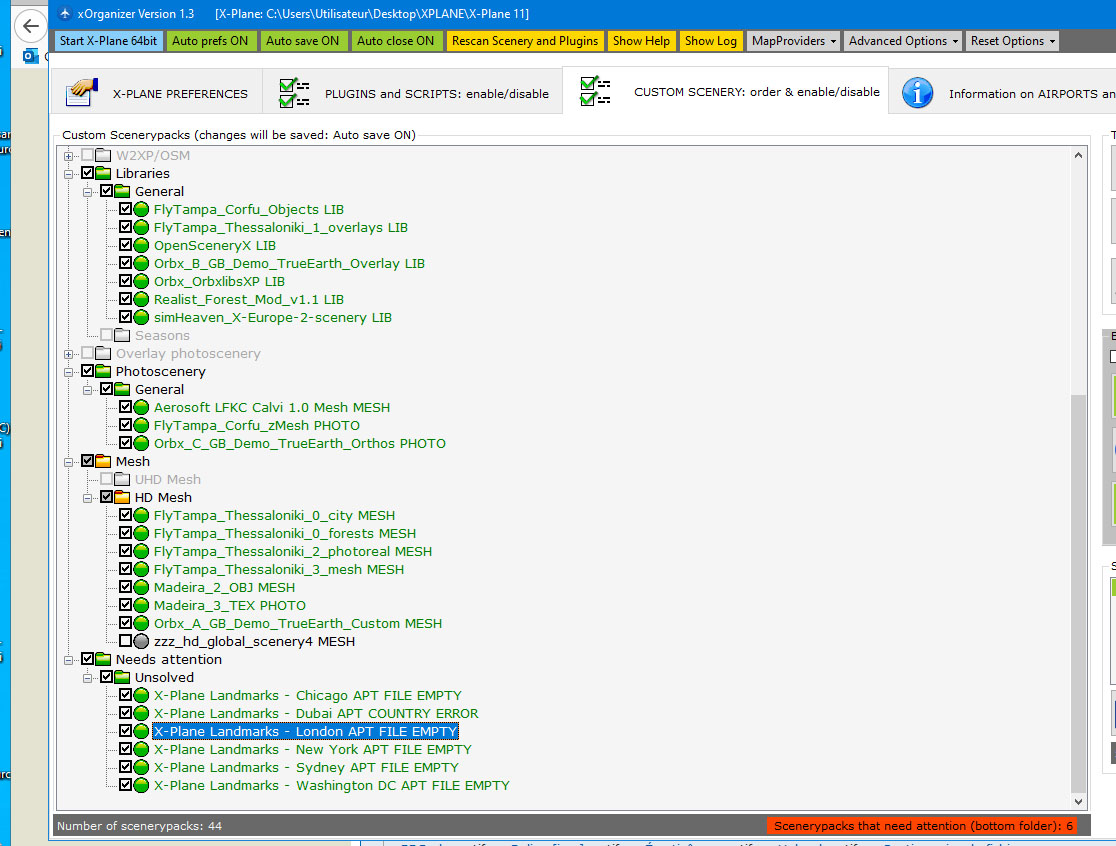The height and width of the screenshot is (846, 1116).
Task: Click the greyed W2XP/OSM folder icon
Action: 103,155
